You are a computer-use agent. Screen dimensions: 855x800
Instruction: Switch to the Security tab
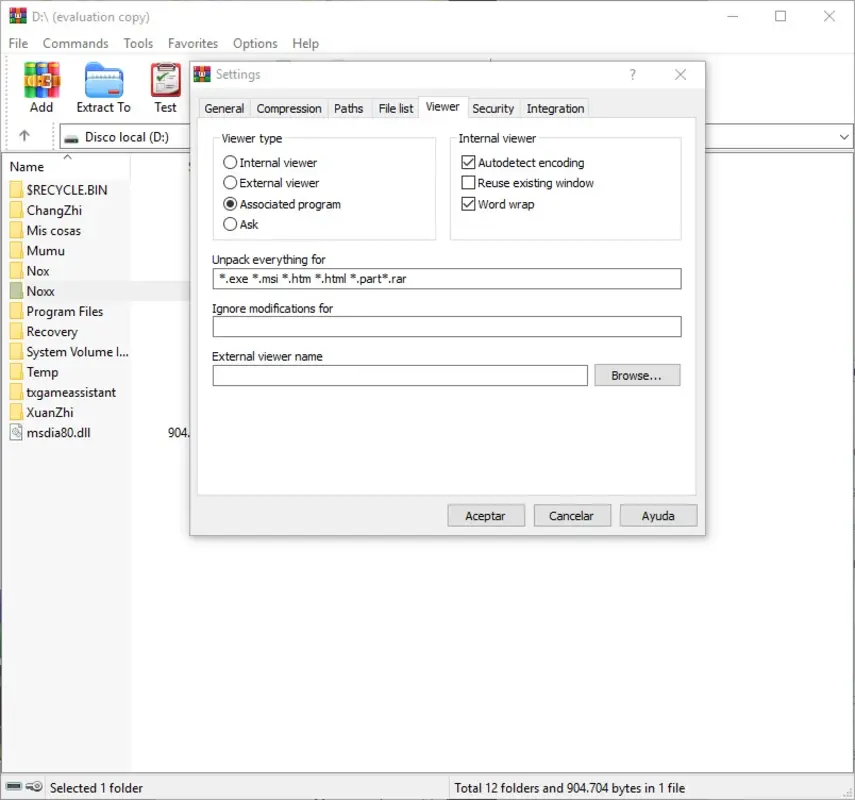[493, 108]
